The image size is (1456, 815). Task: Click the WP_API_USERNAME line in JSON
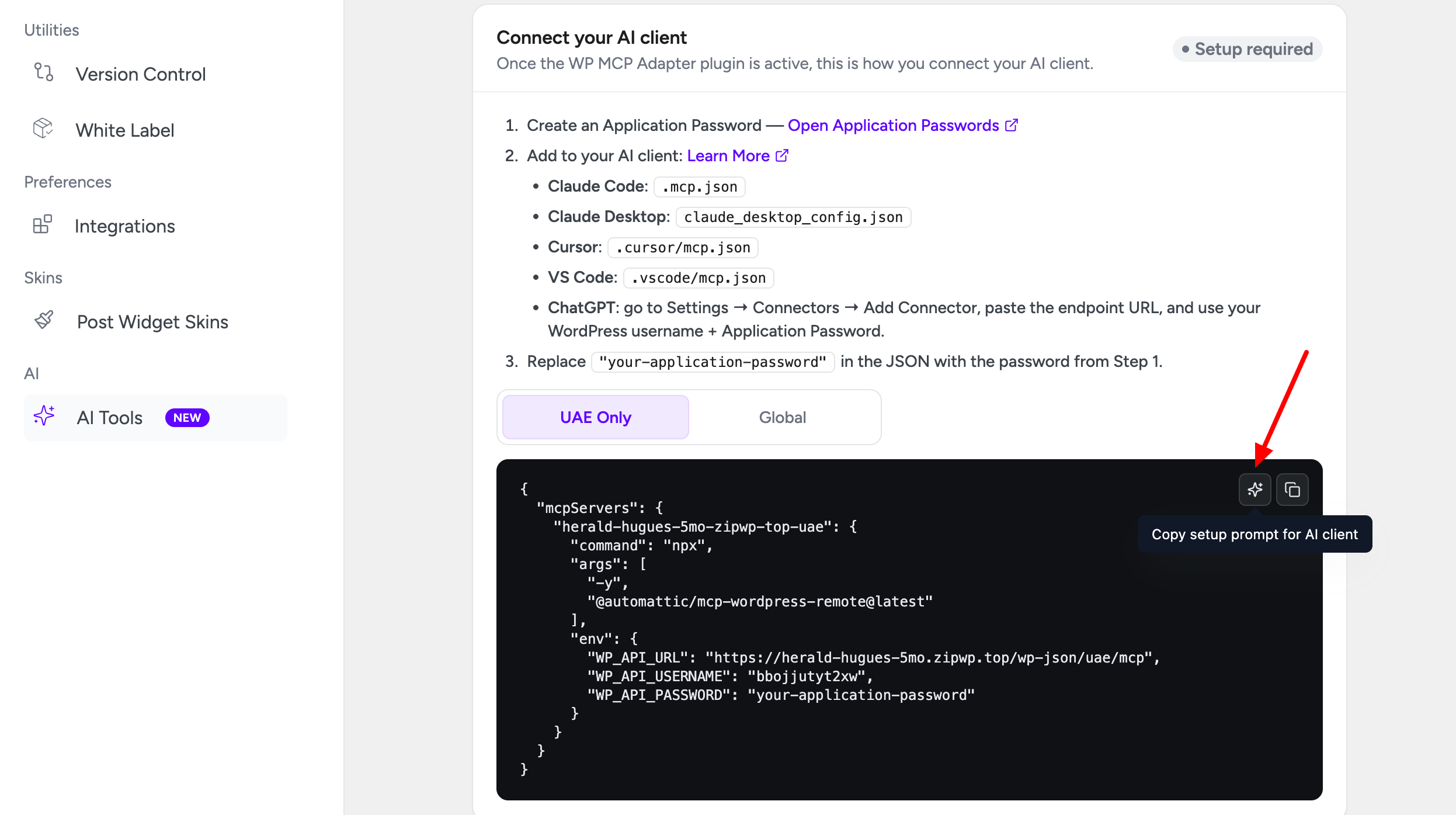click(730, 676)
